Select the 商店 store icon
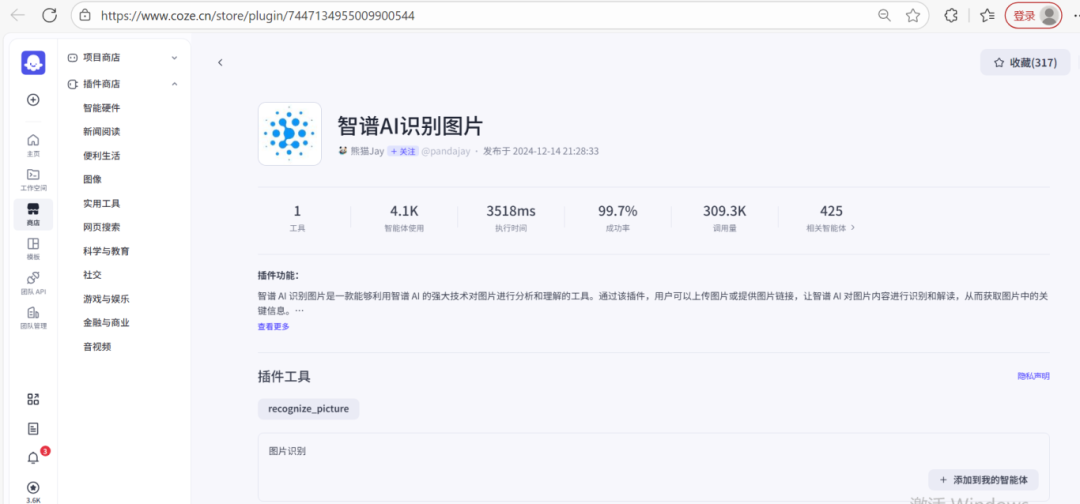 point(33,214)
